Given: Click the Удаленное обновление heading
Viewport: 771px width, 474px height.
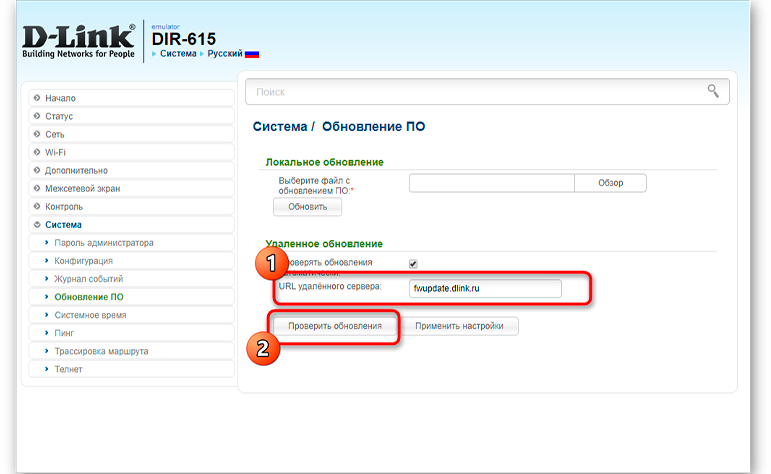Looking at the screenshot, I should (324, 244).
